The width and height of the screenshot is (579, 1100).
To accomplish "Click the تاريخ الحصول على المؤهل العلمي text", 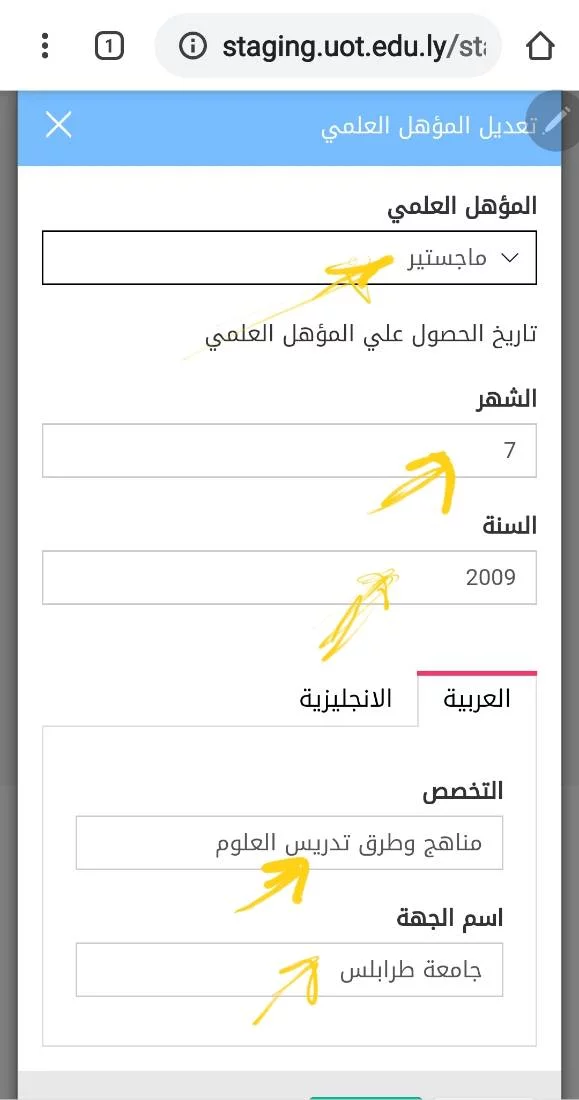I will [371, 335].
